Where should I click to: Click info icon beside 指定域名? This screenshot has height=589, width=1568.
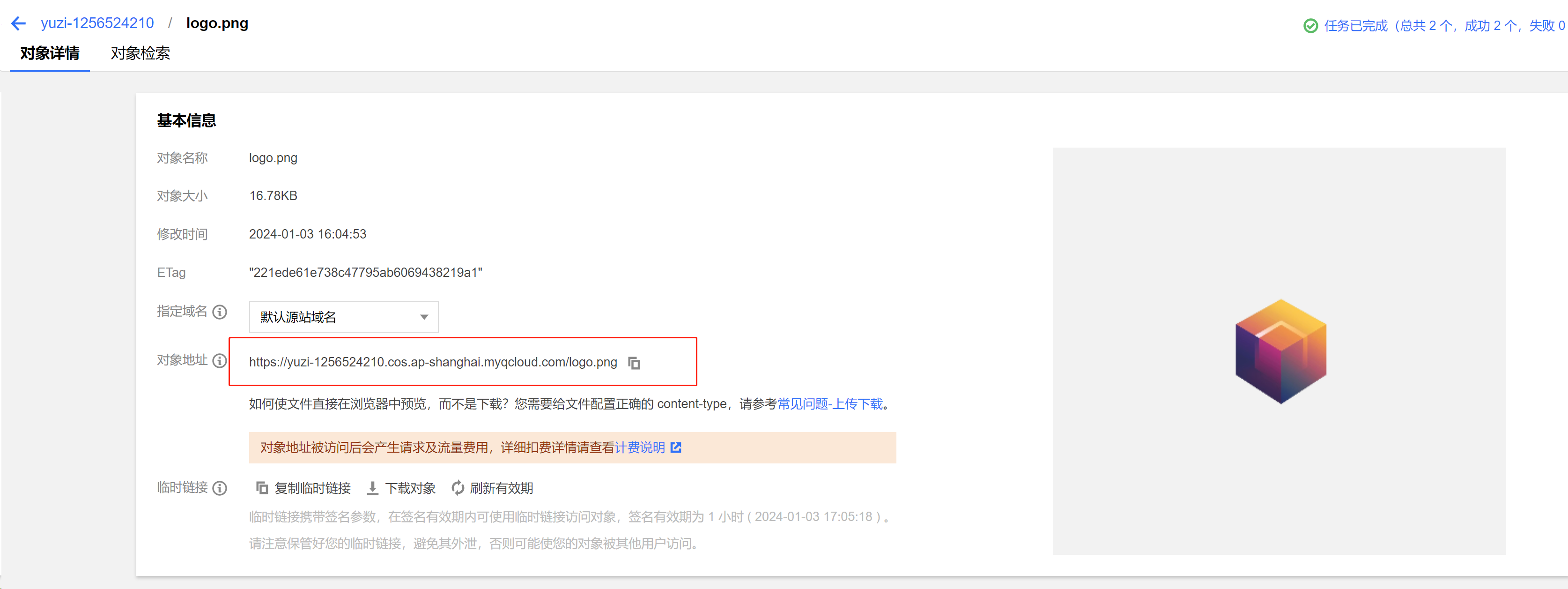tap(220, 312)
